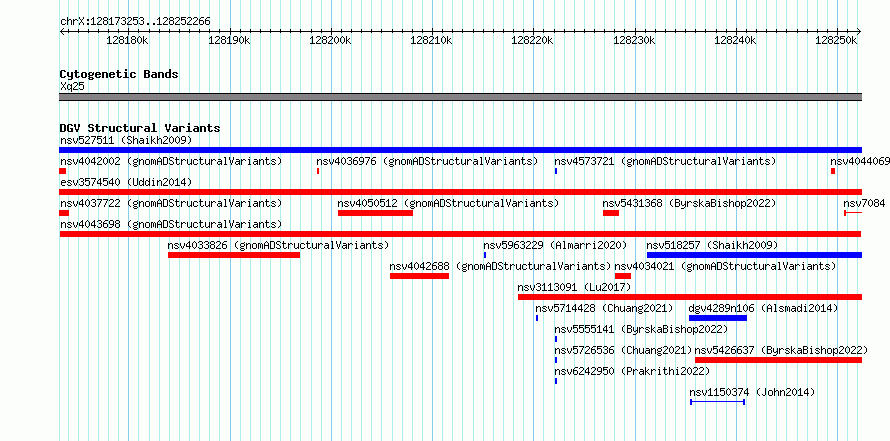
Task: Click the red nsv3113091 variant bar
Action: [690, 297]
